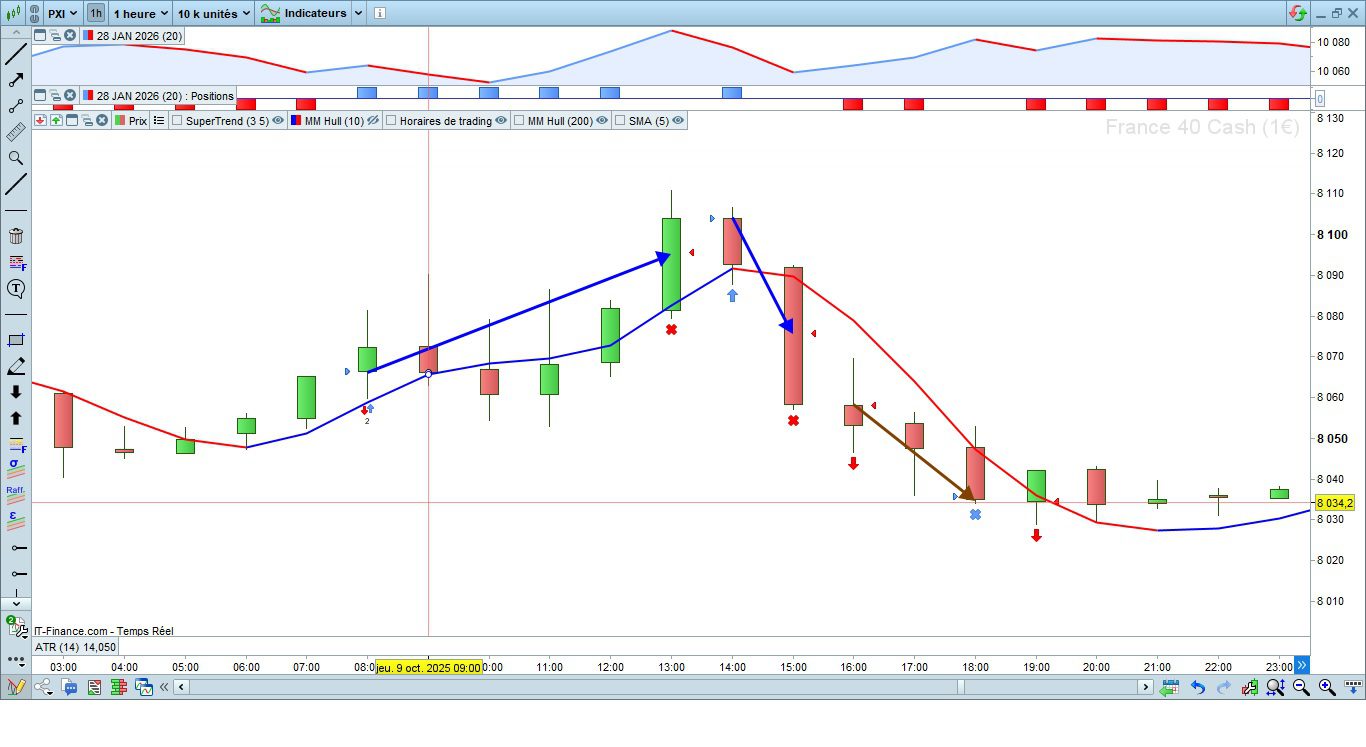Click the 1h timeframe shortcut button
The image size is (1366, 747).
(95, 14)
